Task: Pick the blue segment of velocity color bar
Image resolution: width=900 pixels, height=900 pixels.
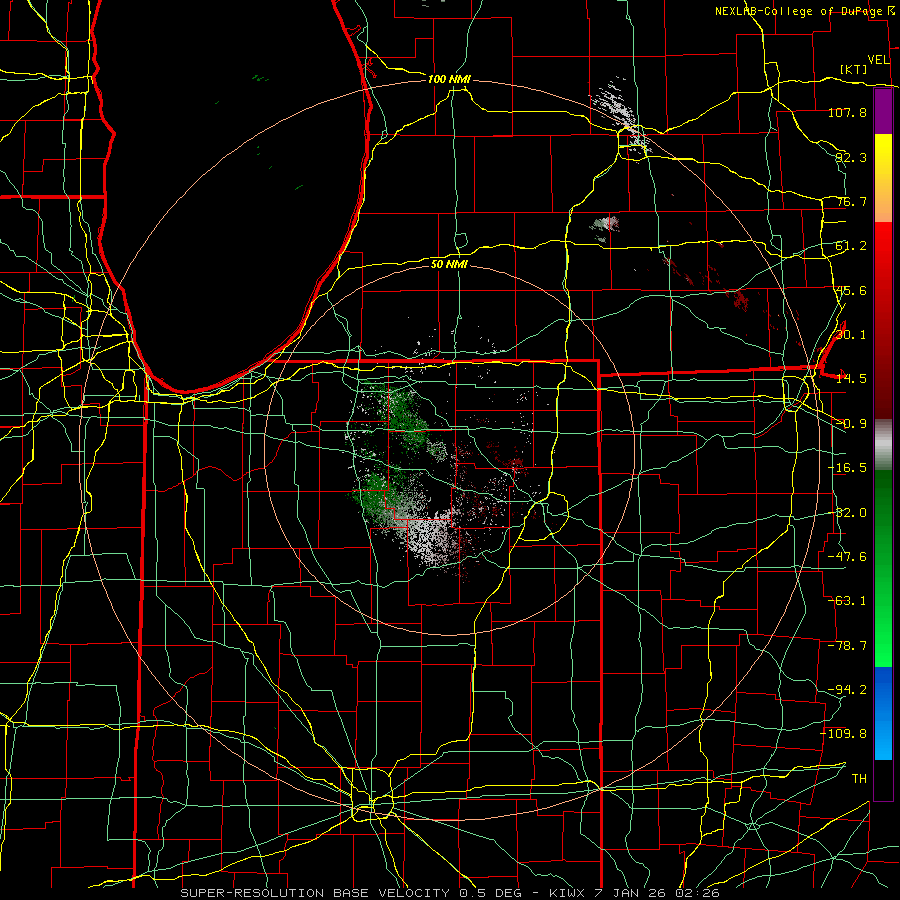Action: click(x=883, y=713)
